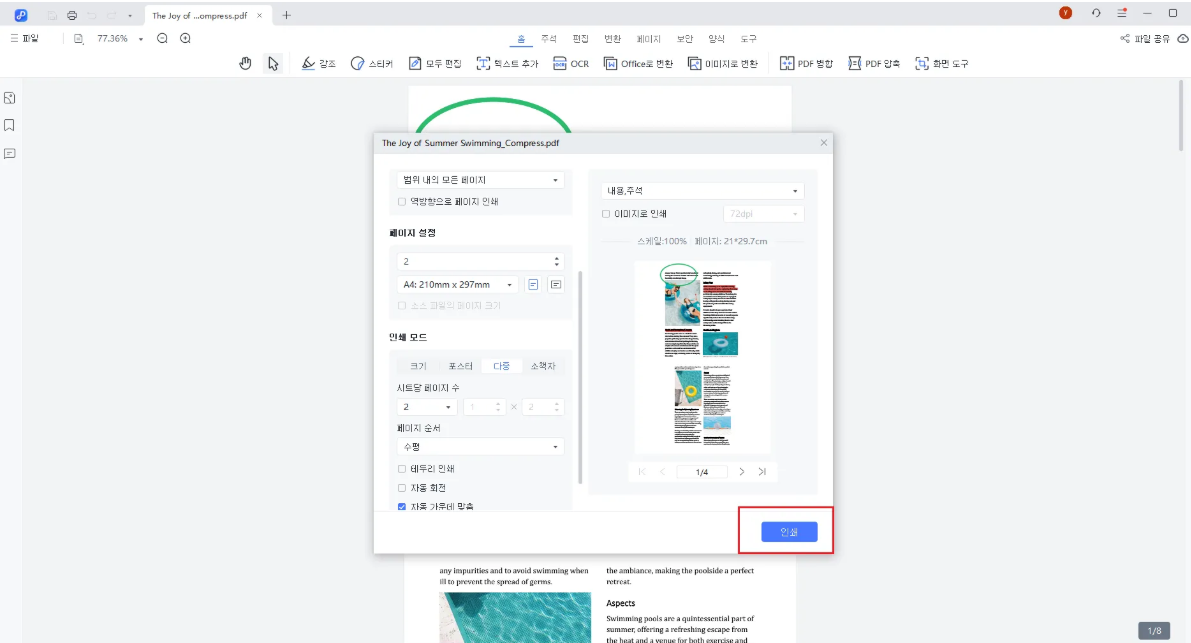Open the 화면 도구 screen tools
The width and height of the screenshot is (1191, 643).
[941, 64]
